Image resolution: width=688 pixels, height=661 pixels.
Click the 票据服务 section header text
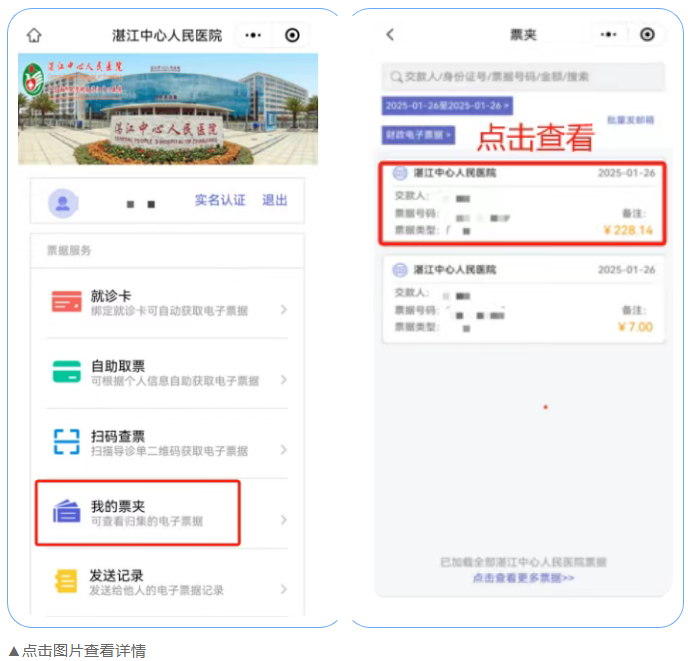69,250
